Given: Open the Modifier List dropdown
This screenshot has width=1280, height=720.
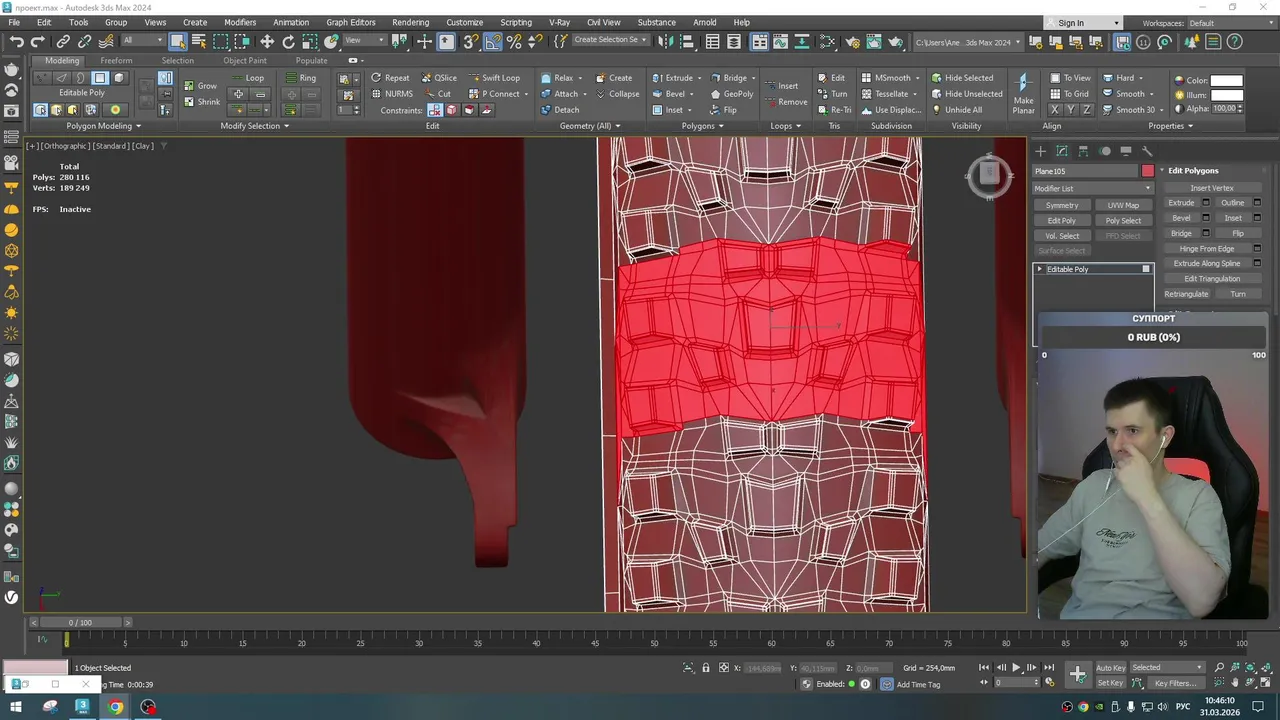Looking at the screenshot, I should point(1093,188).
